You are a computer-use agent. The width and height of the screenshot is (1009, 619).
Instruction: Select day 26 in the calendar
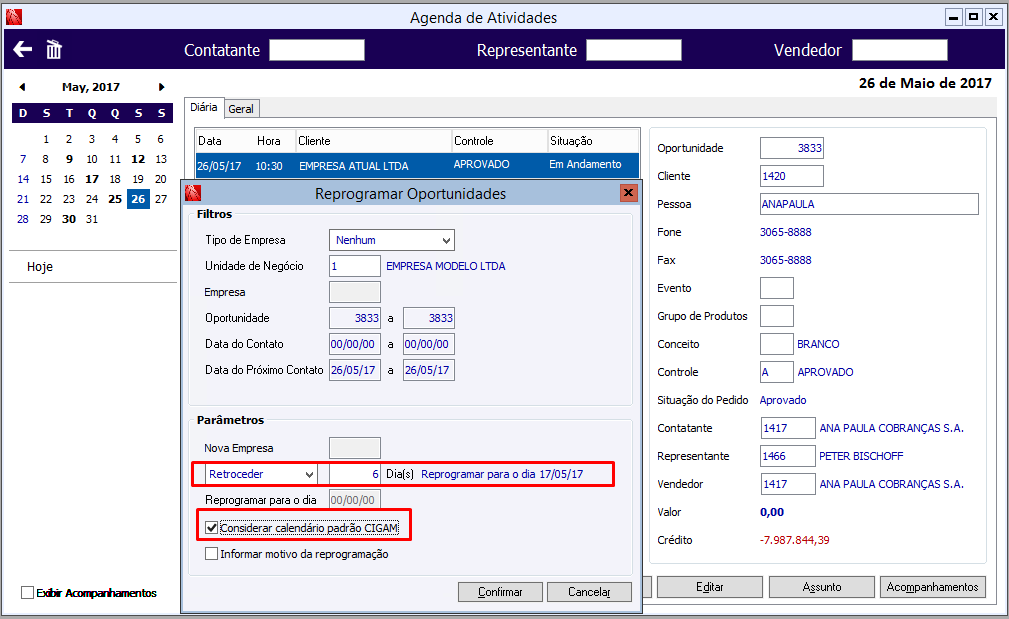pyautogui.click(x=138, y=199)
